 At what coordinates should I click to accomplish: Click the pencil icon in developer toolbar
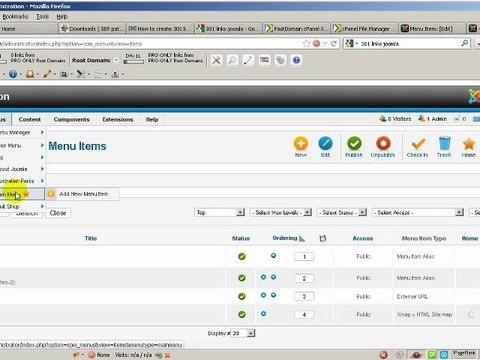(47, 74)
